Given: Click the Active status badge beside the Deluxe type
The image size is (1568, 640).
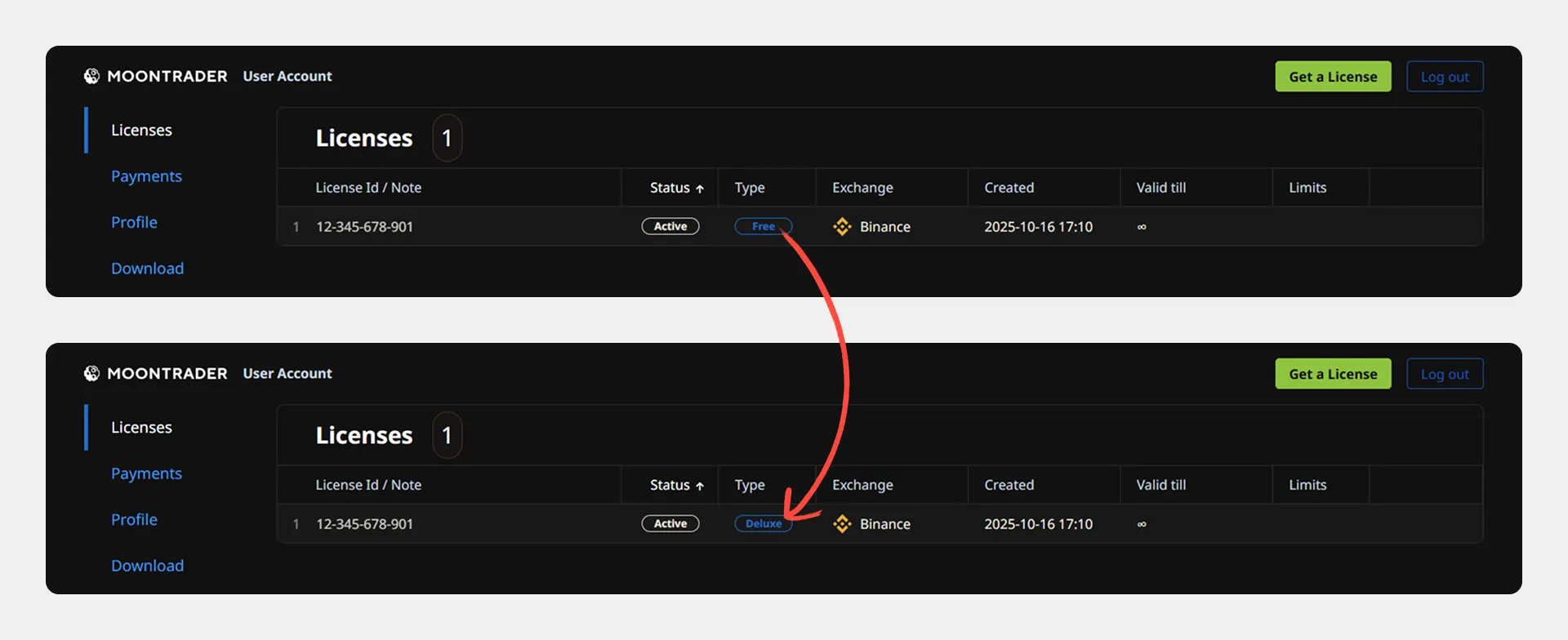Looking at the screenshot, I should tap(670, 524).
